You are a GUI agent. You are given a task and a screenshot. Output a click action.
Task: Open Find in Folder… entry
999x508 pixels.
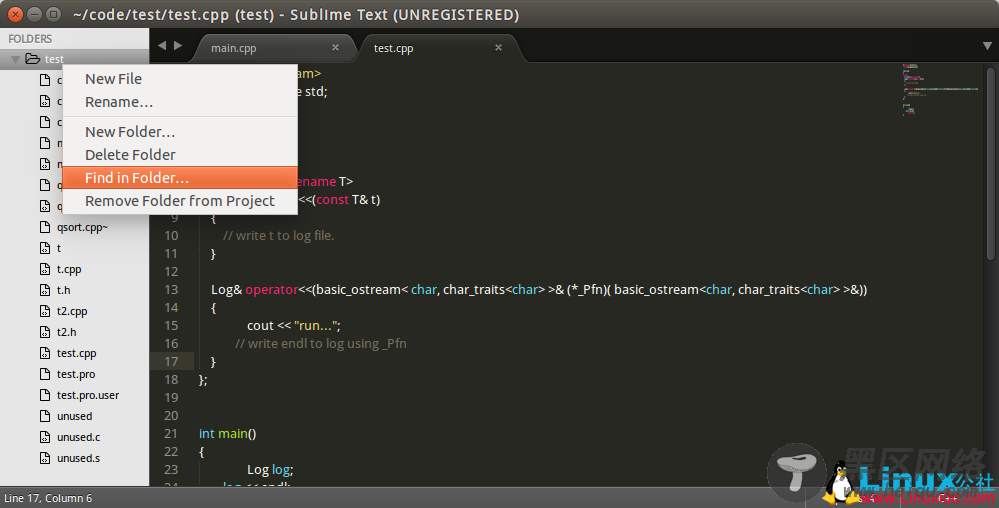[180, 178]
